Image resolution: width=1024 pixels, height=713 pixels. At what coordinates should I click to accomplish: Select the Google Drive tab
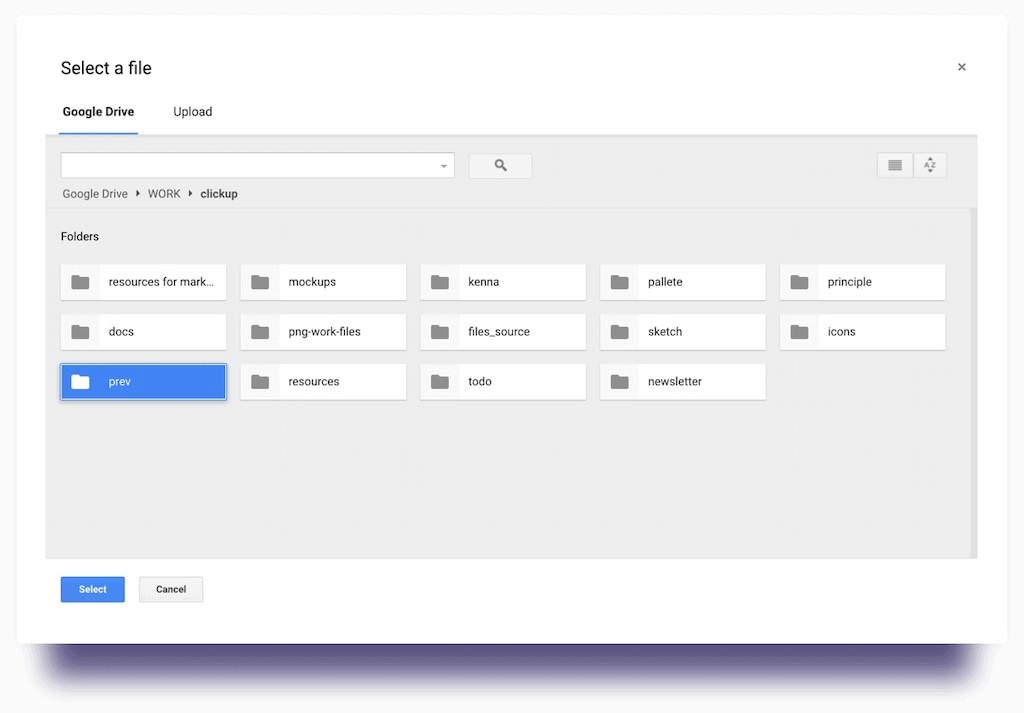[x=98, y=111]
